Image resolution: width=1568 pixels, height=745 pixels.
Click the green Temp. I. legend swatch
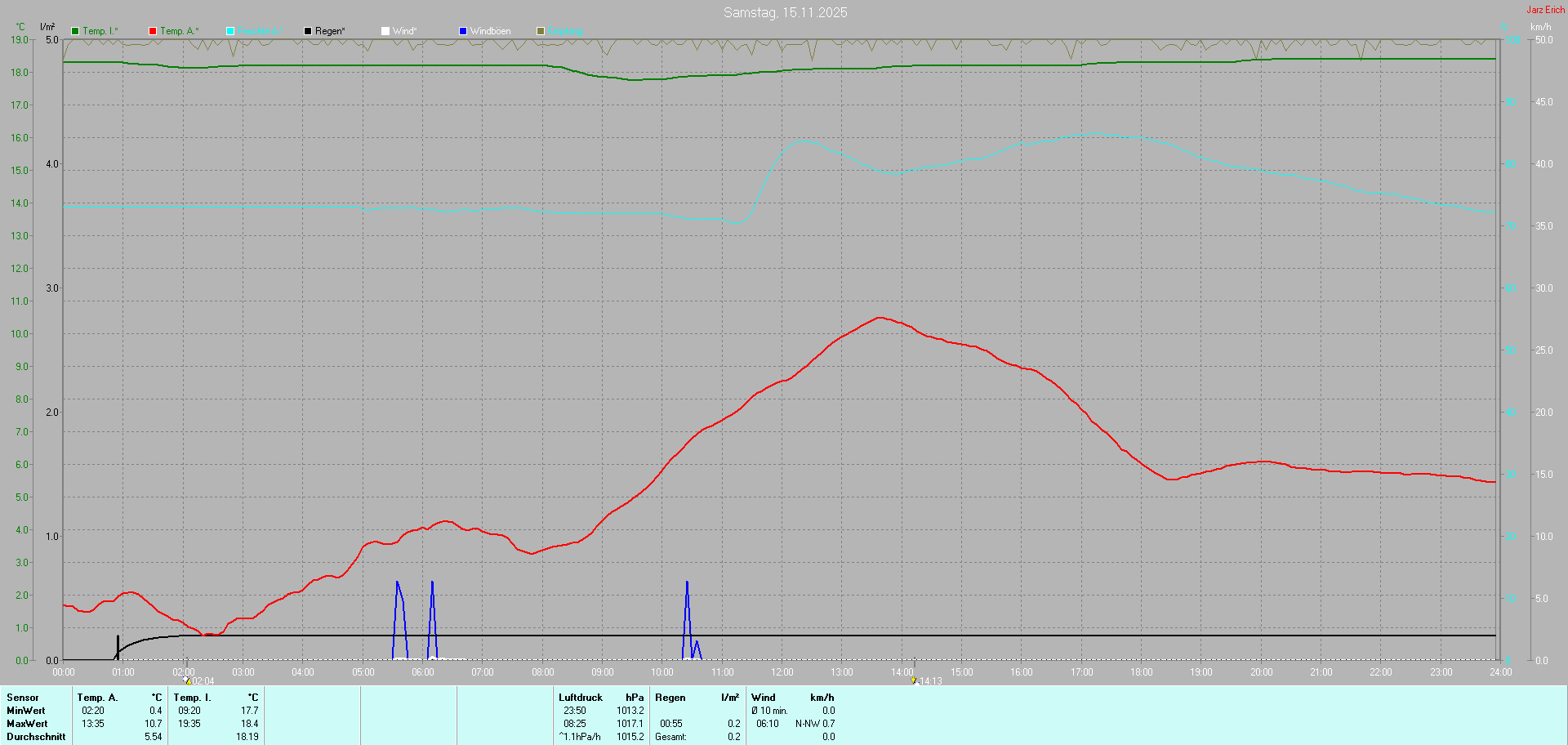tap(75, 31)
